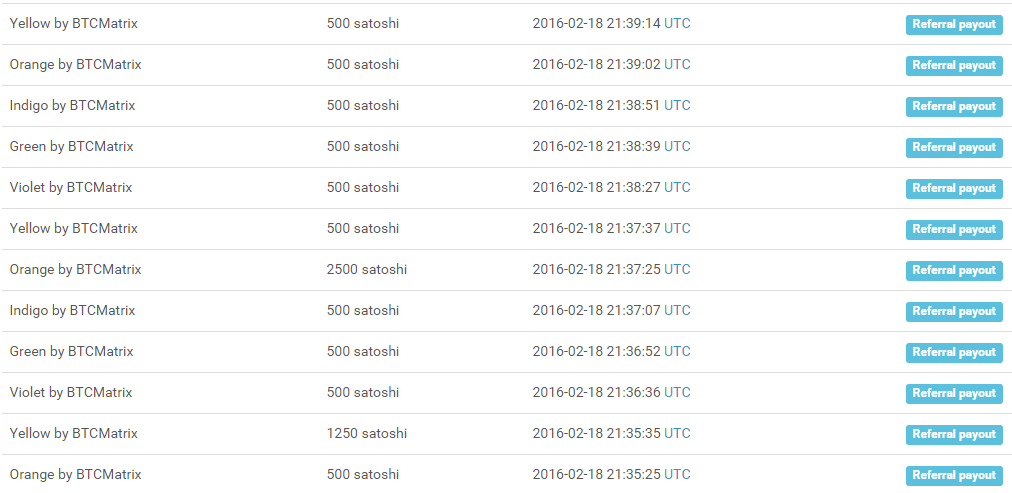
Task: Click Referral payout badge for 21:39:02 entry
Action: pyautogui.click(x=954, y=65)
